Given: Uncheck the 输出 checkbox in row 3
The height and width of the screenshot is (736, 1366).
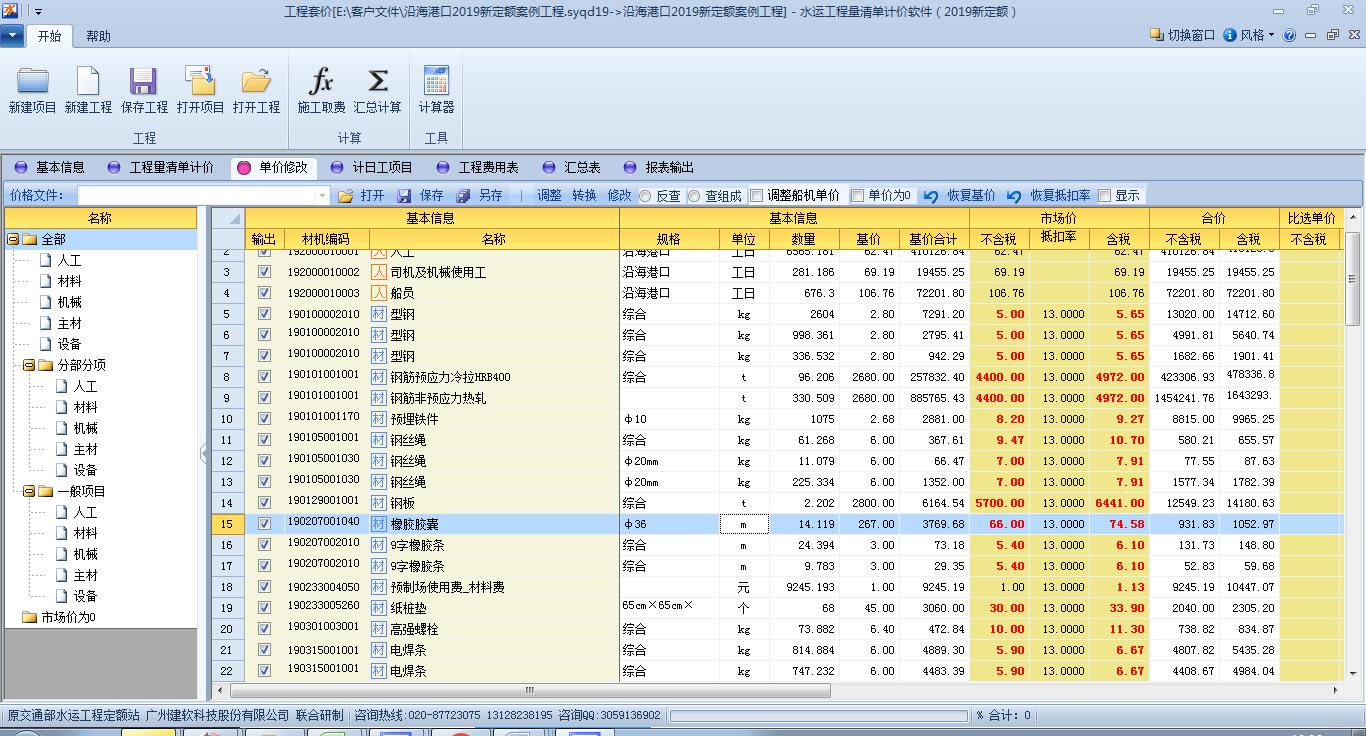Looking at the screenshot, I should pyautogui.click(x=264, y=272).
